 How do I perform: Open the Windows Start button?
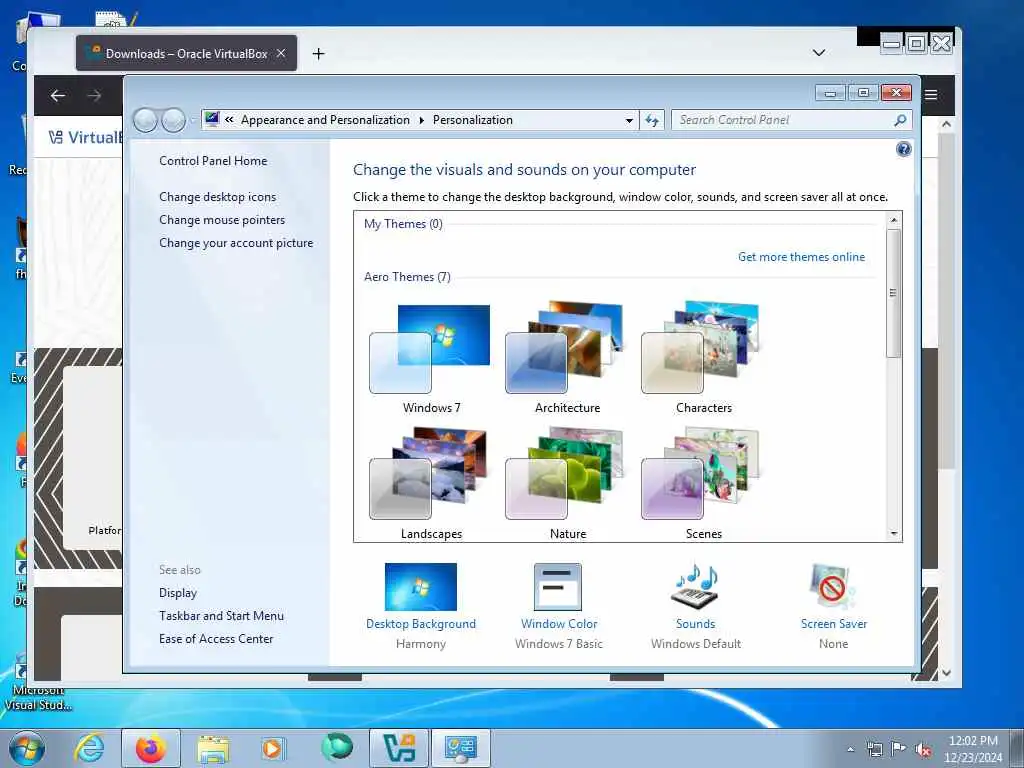click(x=27, y=748)
